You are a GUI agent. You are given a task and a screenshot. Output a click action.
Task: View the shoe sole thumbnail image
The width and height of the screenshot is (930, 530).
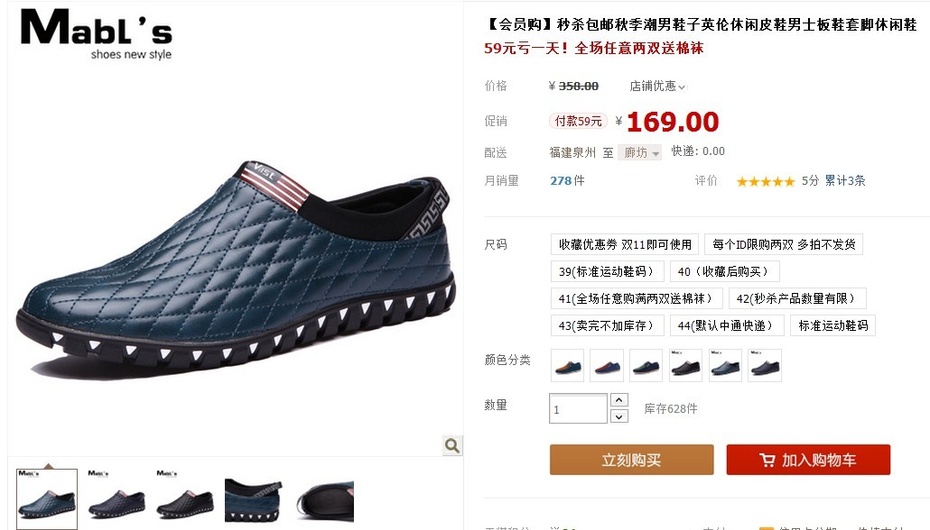[325, 501]
